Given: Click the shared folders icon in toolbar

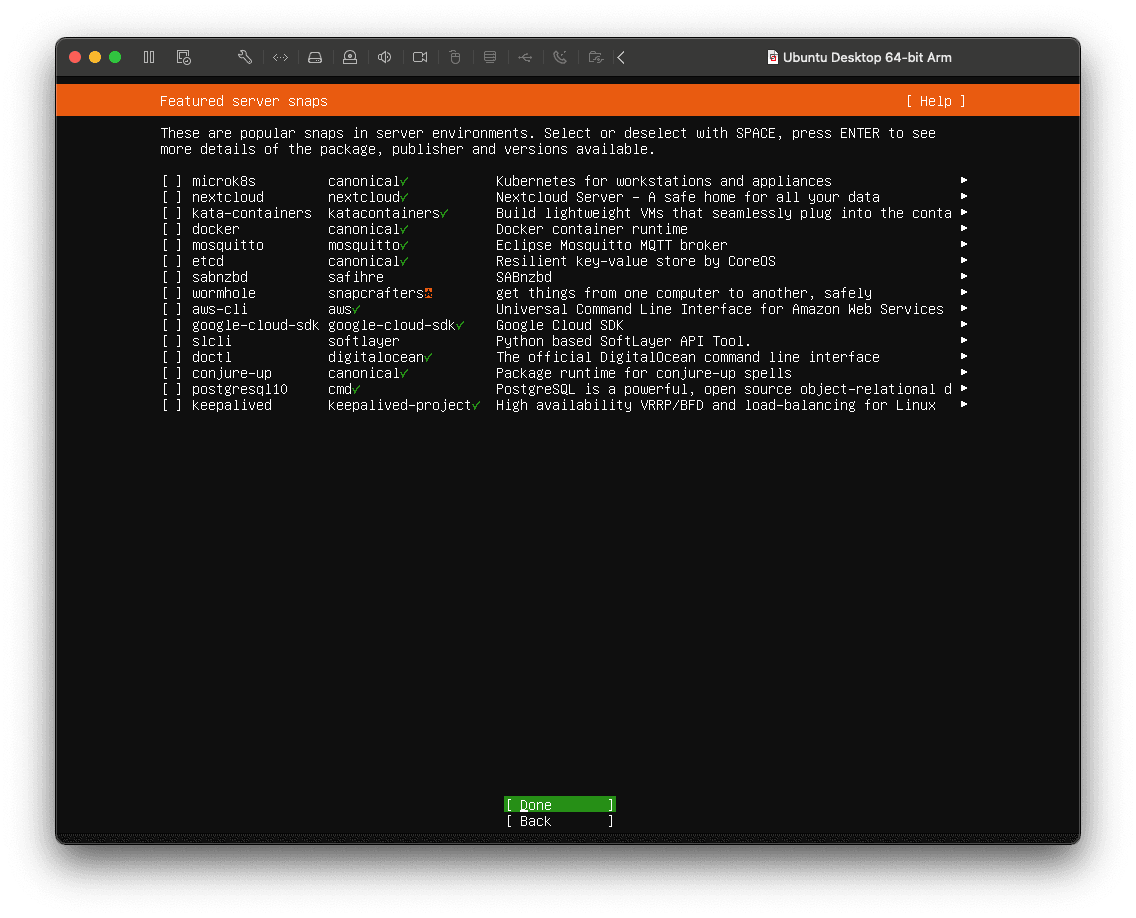Looking at the screenshot, I should point(596,57).
